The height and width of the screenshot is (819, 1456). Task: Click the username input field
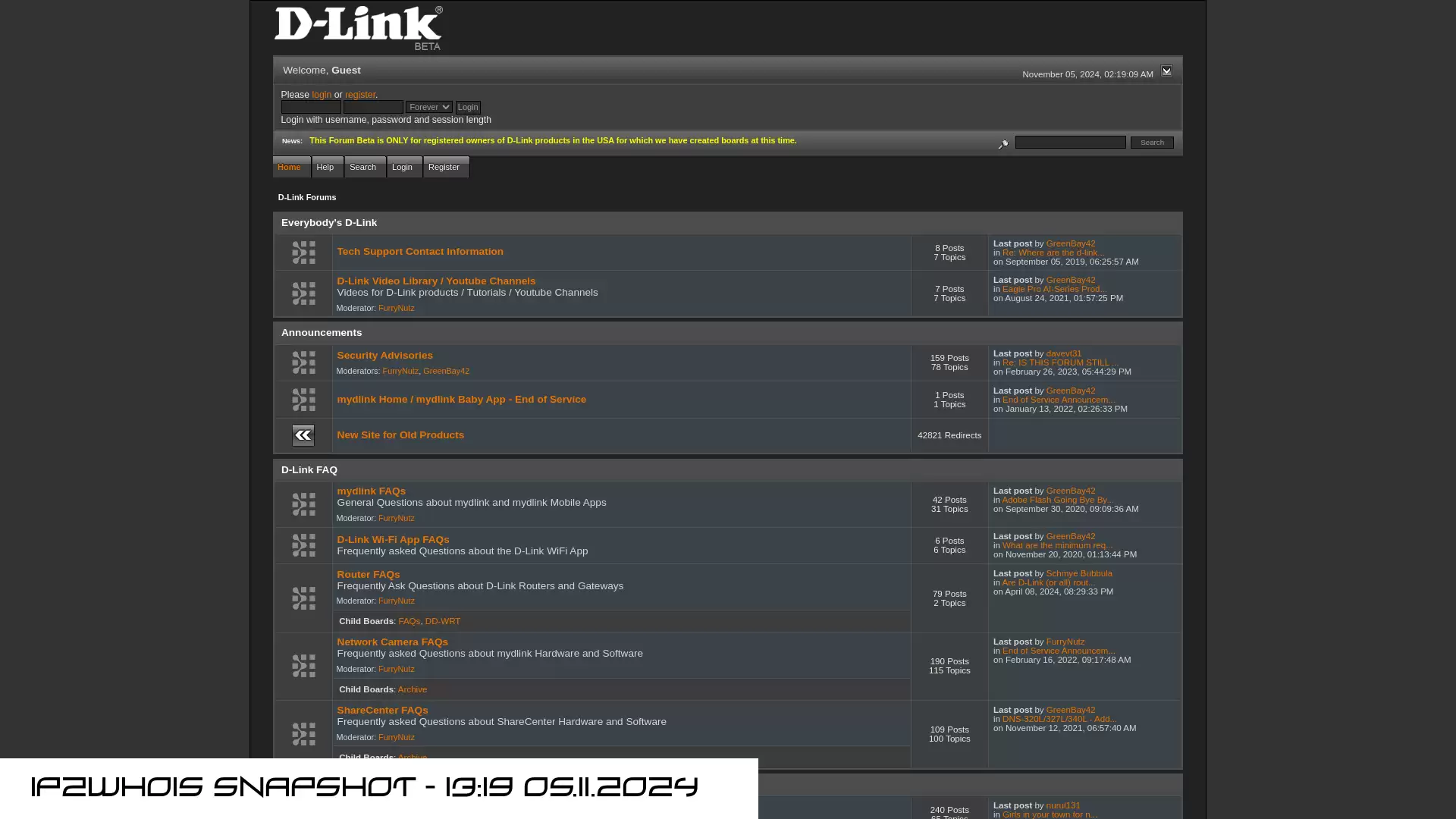click(x=311, y=108)
